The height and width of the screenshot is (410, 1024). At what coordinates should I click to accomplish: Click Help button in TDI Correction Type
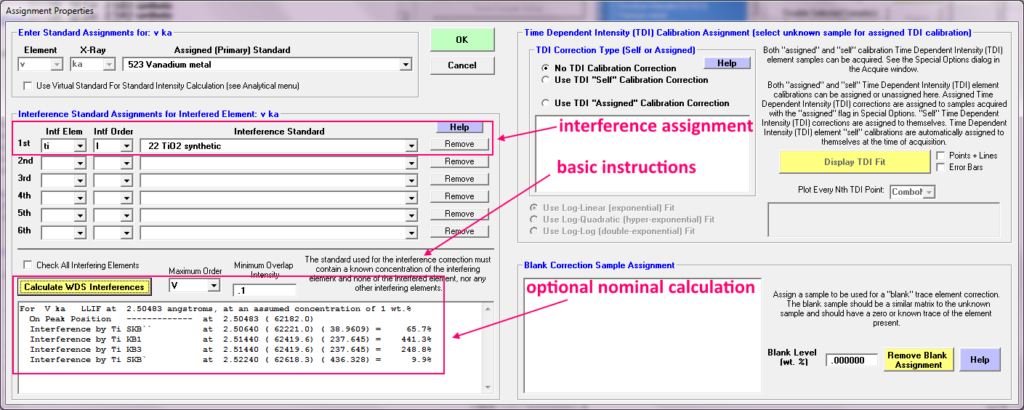tap(726, 63)
